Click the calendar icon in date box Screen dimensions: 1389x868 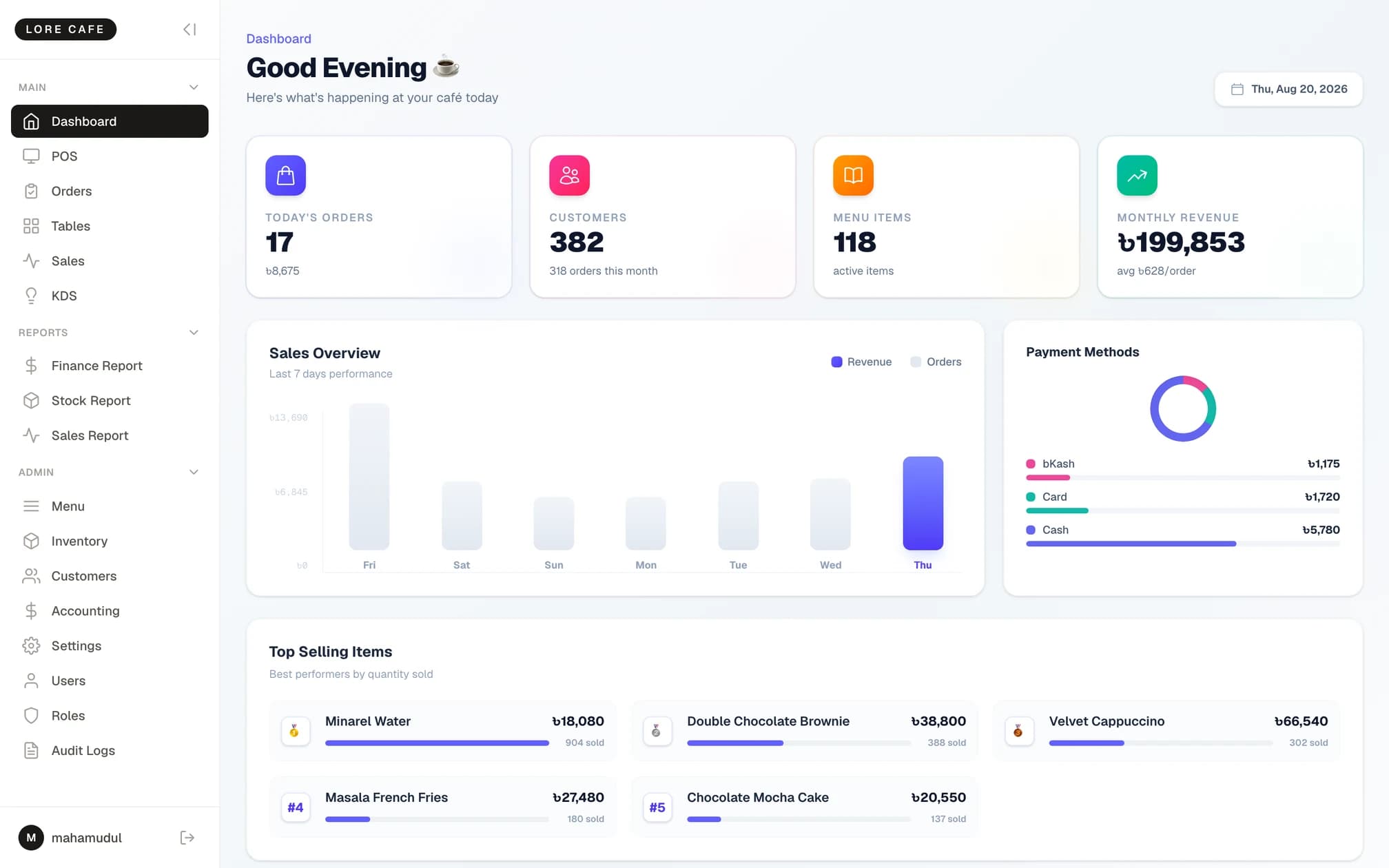tap(1237, 90)
